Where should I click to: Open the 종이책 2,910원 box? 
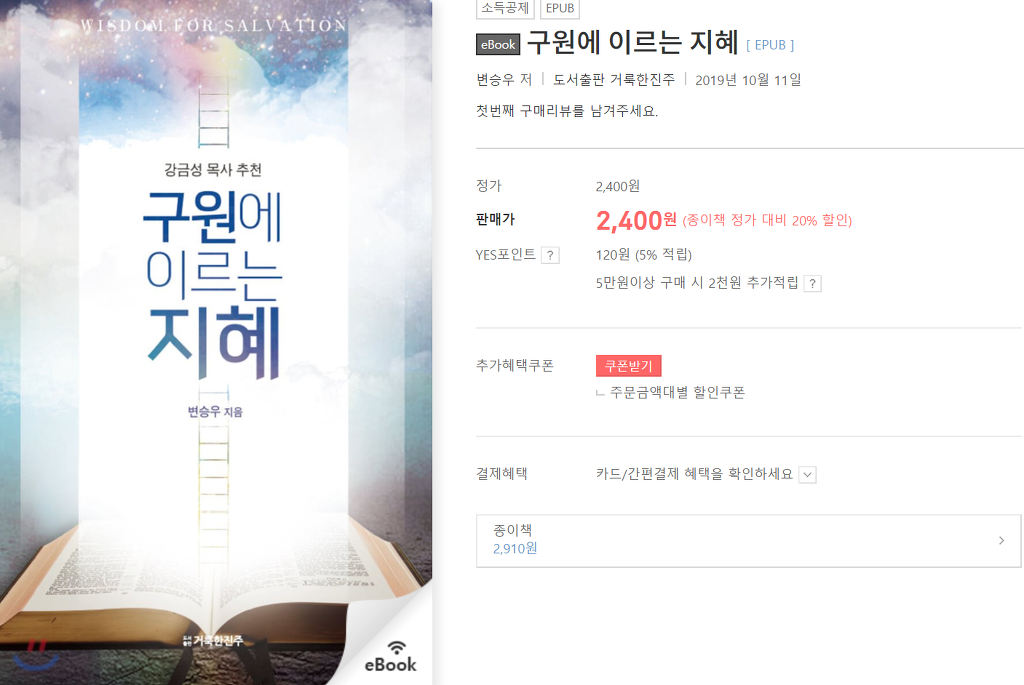748,541
